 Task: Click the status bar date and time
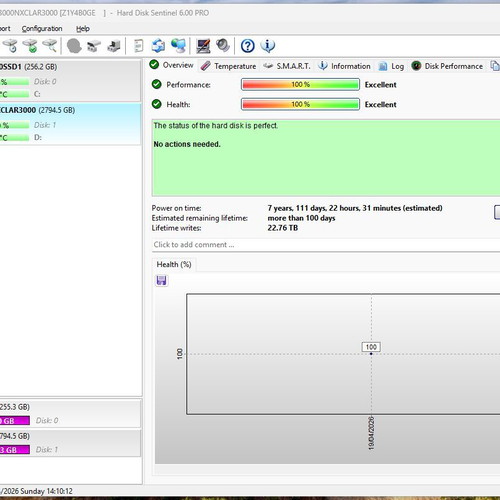point(36,491)
